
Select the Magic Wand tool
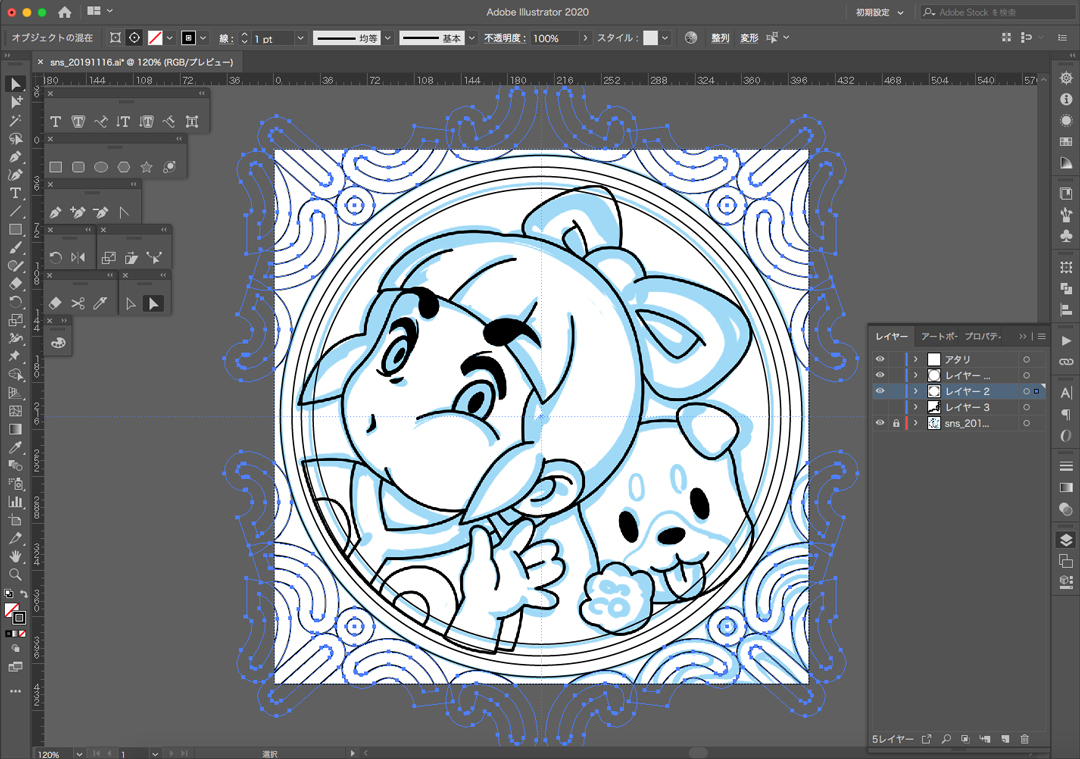15,121
